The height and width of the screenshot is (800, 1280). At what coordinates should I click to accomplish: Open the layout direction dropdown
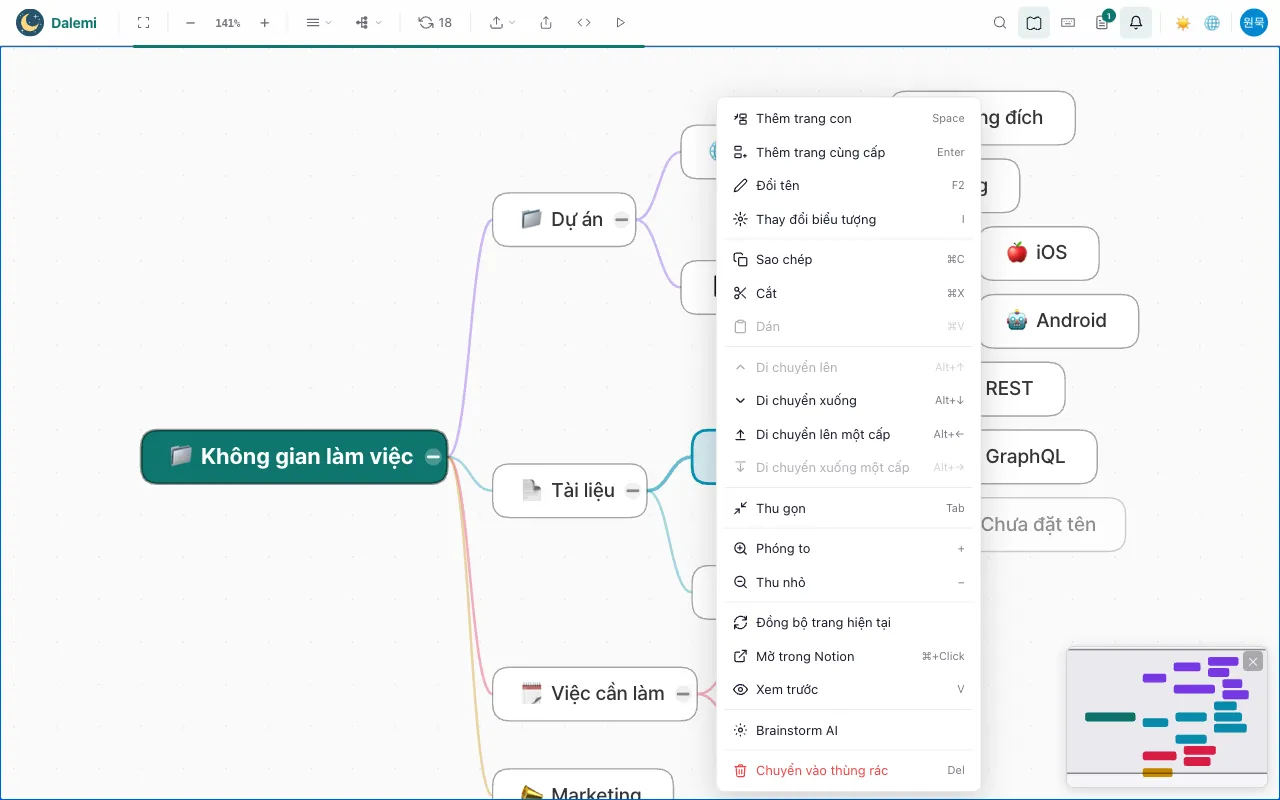click(x=369, y=22)
